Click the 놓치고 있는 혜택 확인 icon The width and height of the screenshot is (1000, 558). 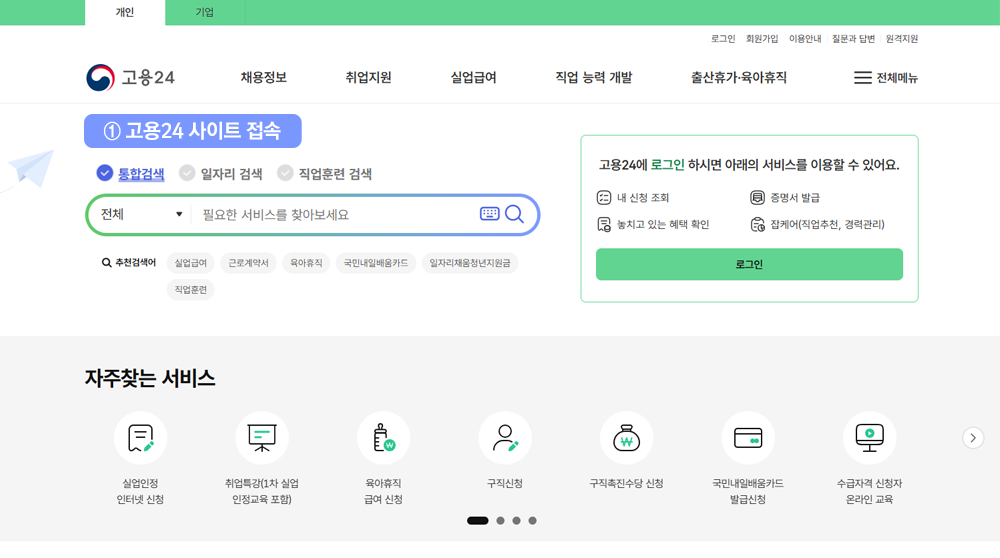tap(604, 224)
